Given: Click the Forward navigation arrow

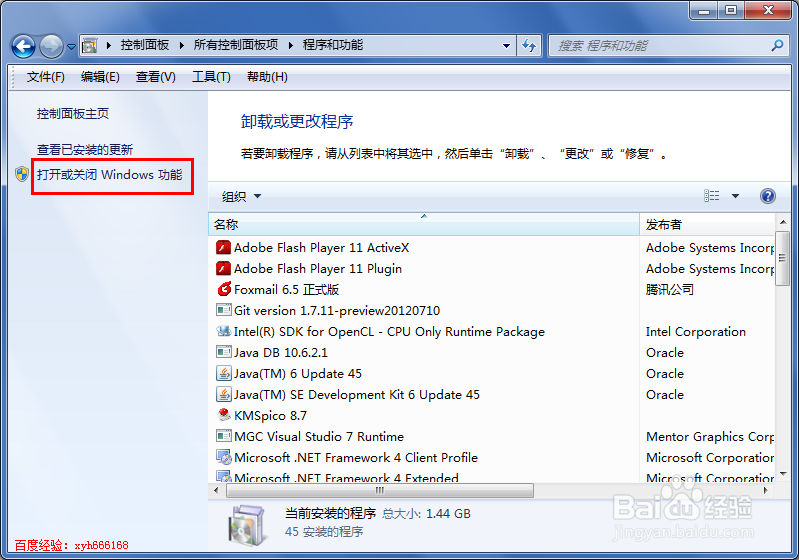Looking at the screenshot, I should click(x=51, y=47).
